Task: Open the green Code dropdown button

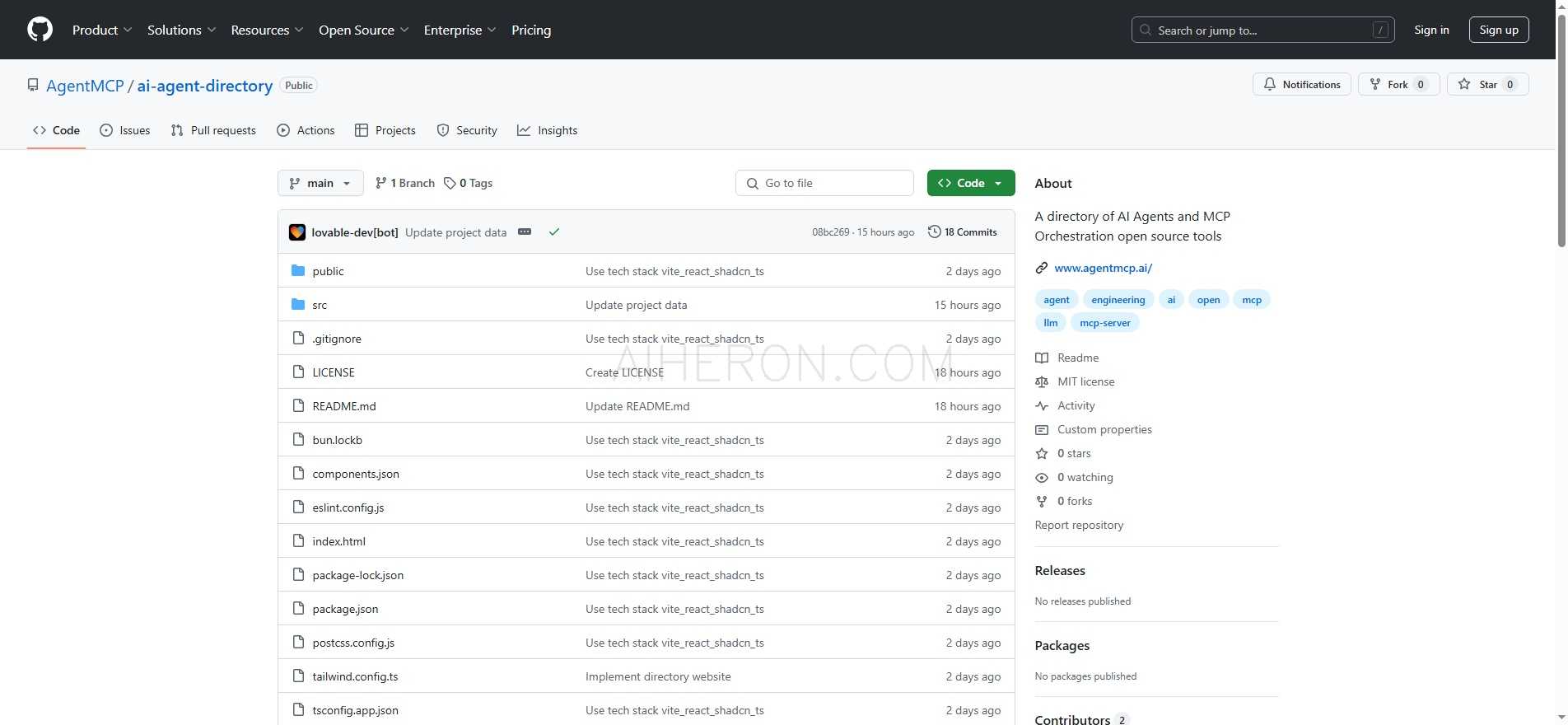Action: coord(971,183)
